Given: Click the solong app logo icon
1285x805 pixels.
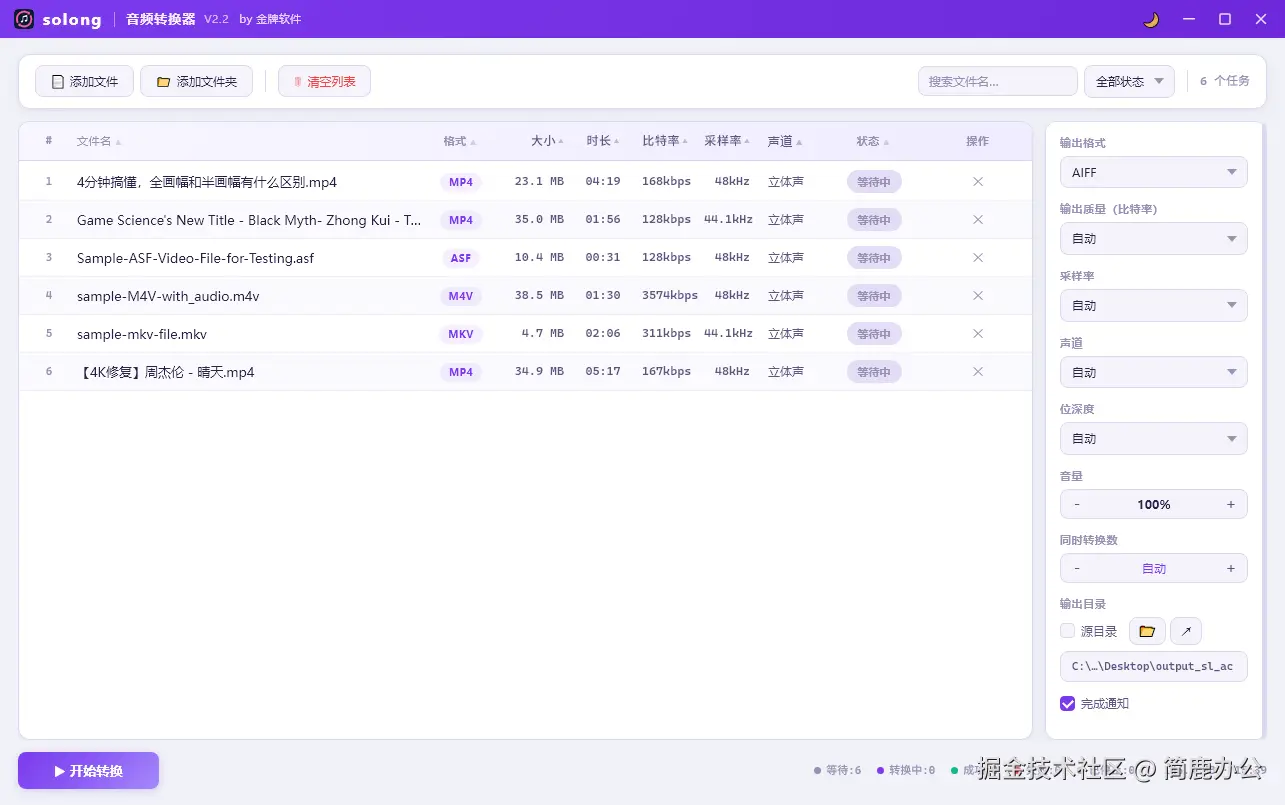Looking at the screenshot, I should click(x=24, y=19).
